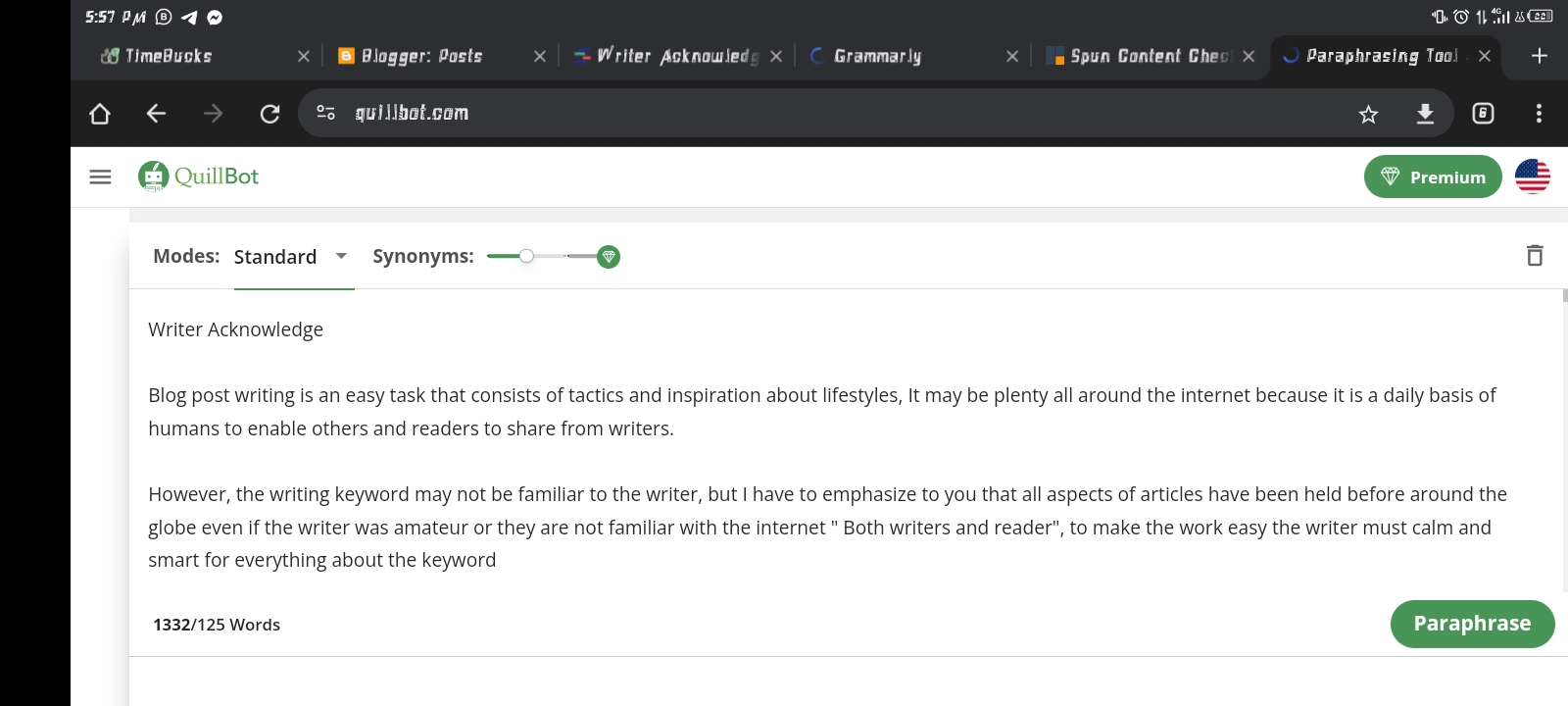Viewport: 1568px width, 706px height.
Task: Click the Paraphrase button
Action: click(1472, 624)
